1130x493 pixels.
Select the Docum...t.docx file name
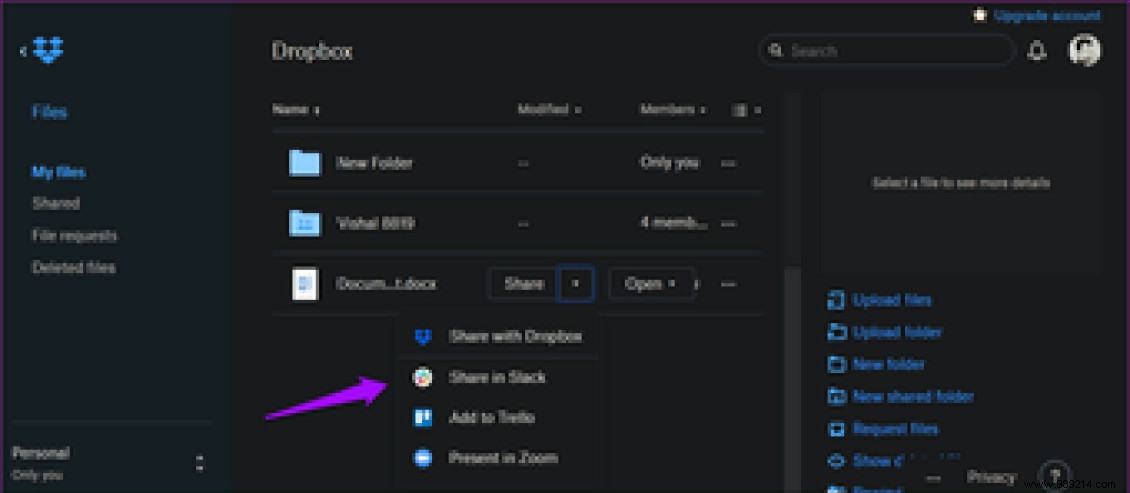click(386, 285)
